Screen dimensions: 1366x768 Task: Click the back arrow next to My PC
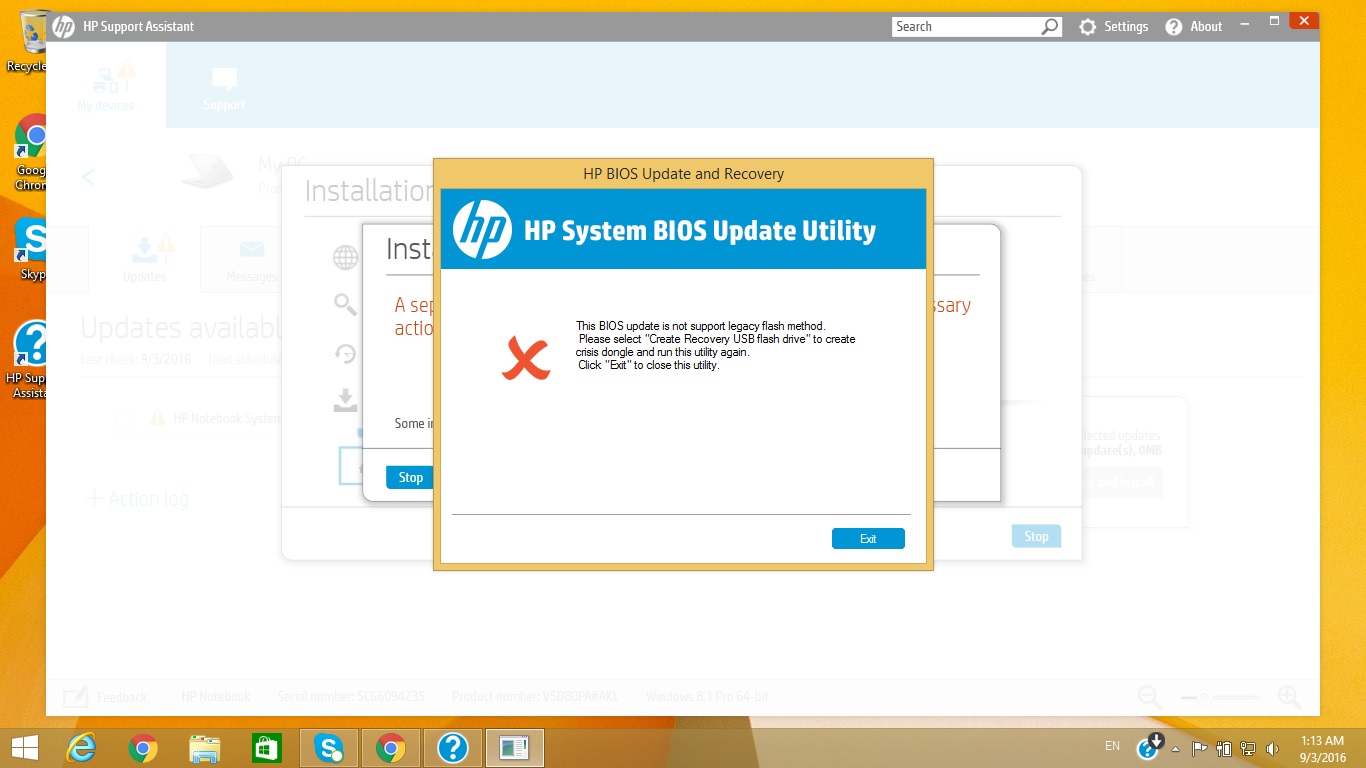88,177
